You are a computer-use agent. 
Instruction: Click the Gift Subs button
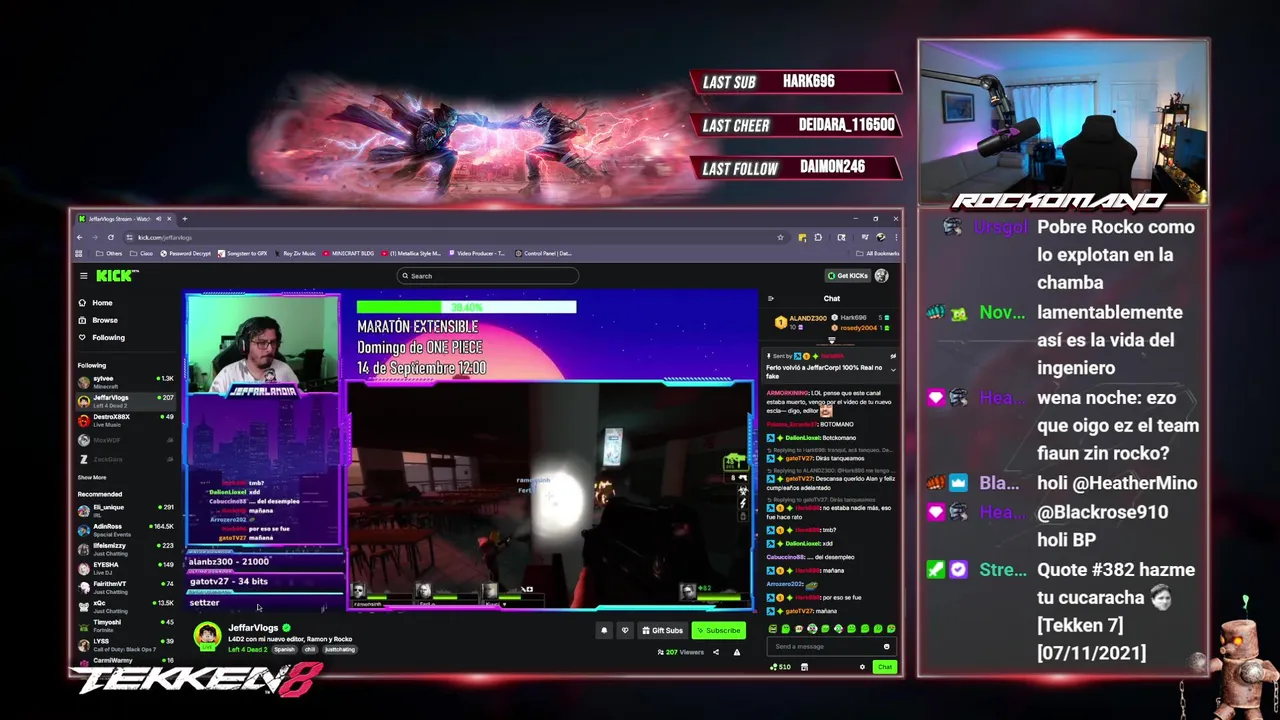click(662, 630)
